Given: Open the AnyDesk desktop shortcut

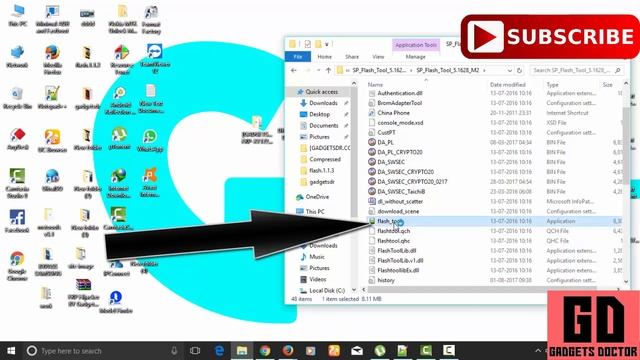Looking at the screenshot, I should (x=18, y=139).
